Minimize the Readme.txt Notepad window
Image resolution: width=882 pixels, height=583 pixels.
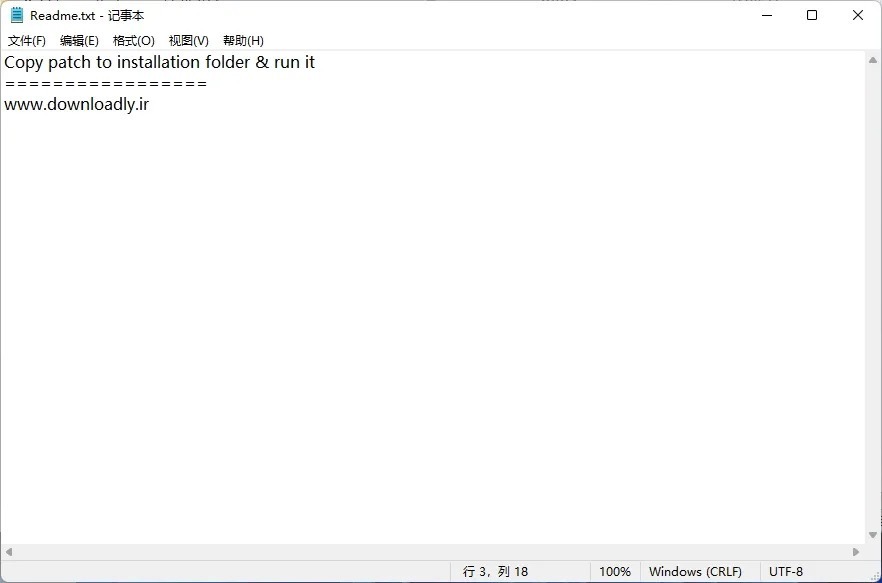pos(766,15)
